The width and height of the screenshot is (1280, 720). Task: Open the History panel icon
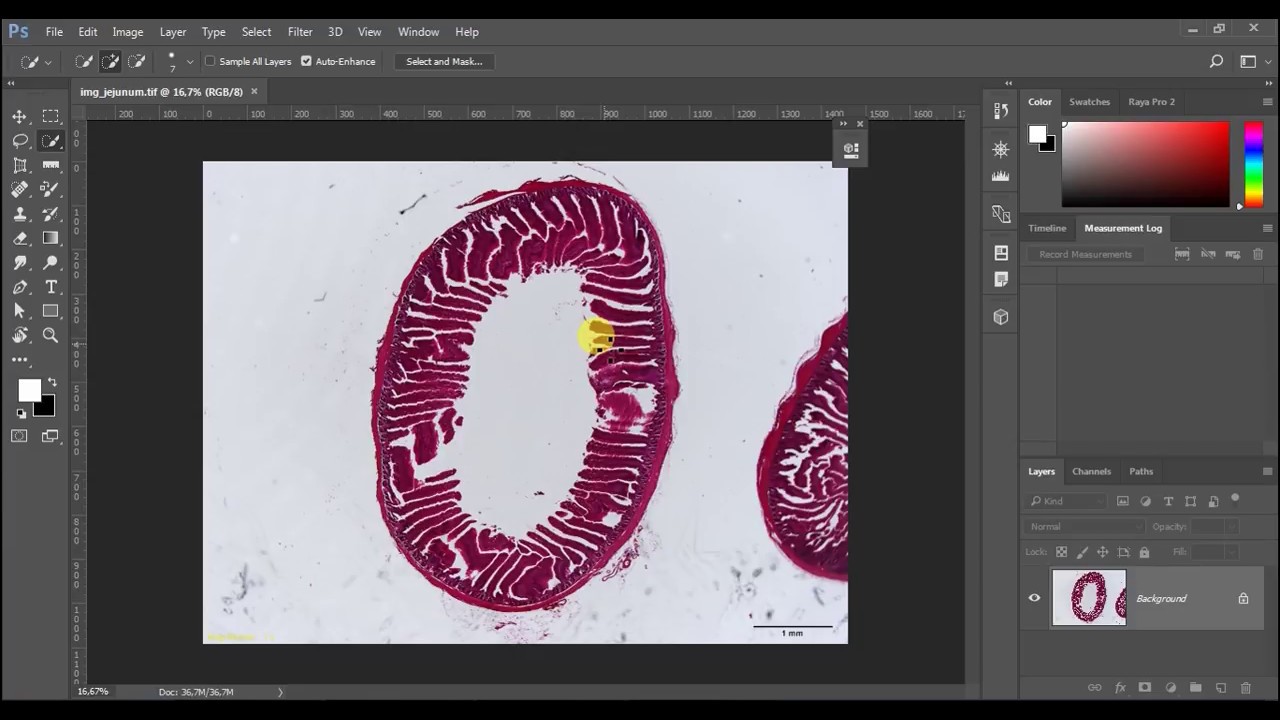tap(1001, 111)
